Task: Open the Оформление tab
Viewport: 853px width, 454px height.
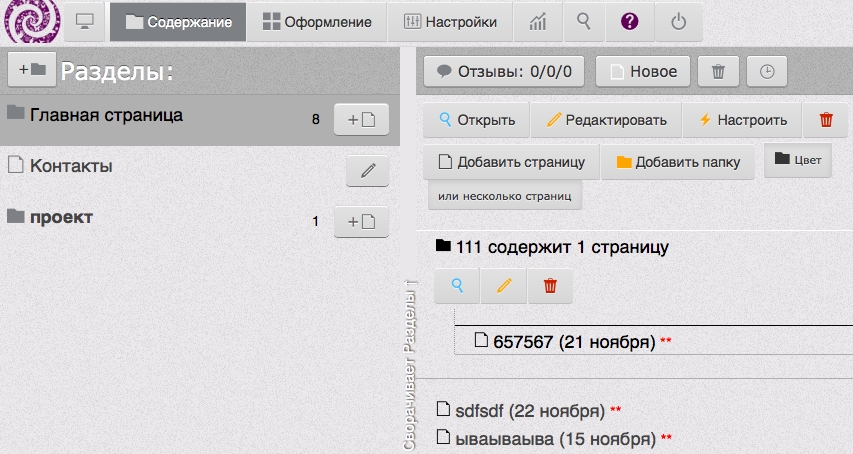Action: tap(317, 21)
